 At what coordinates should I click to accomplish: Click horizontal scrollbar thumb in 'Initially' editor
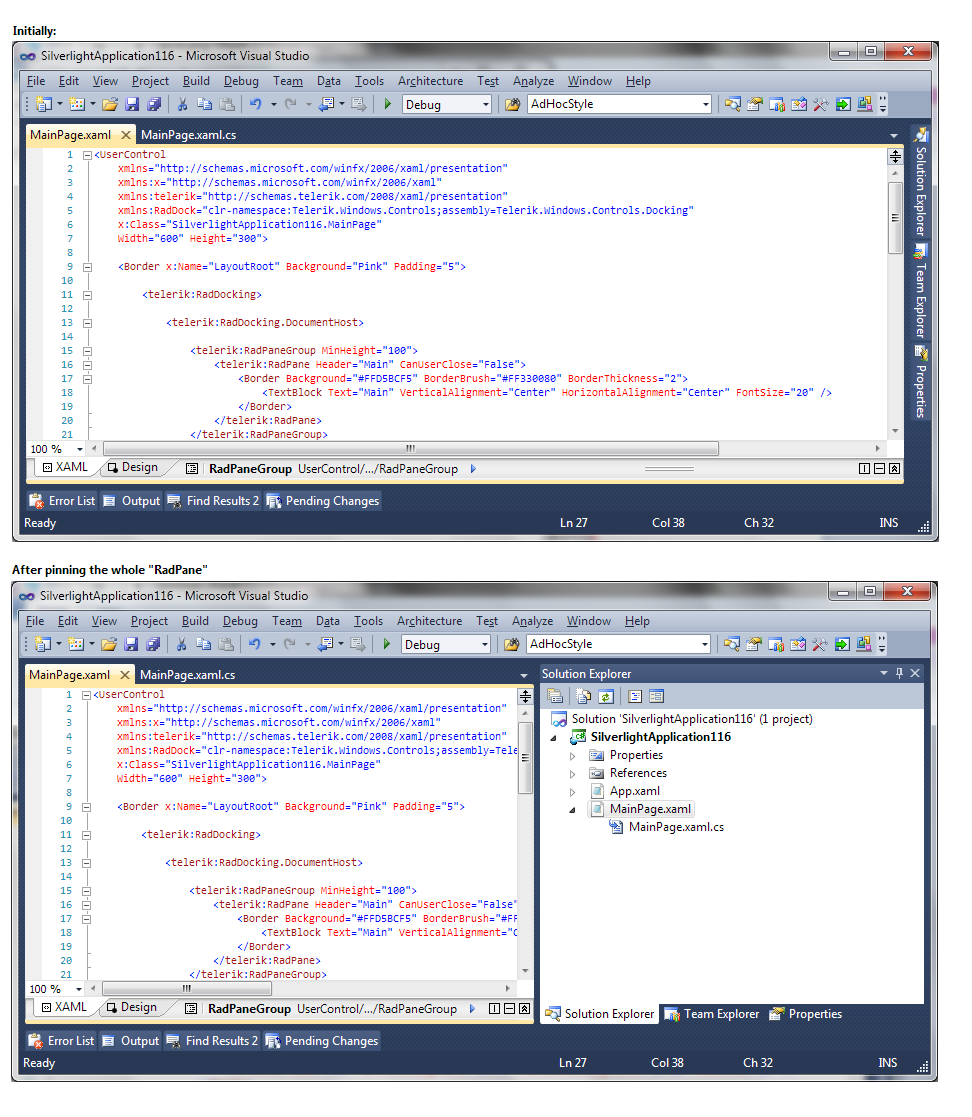coord(411,449)
